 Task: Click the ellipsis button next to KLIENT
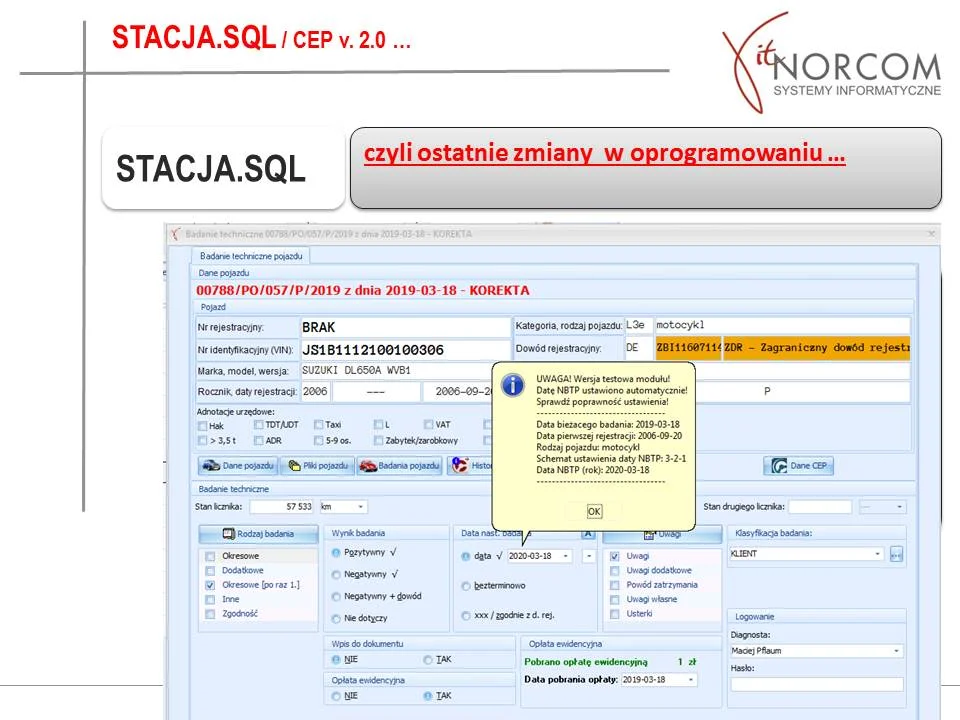pyautogui.click(x=896, y=555)
